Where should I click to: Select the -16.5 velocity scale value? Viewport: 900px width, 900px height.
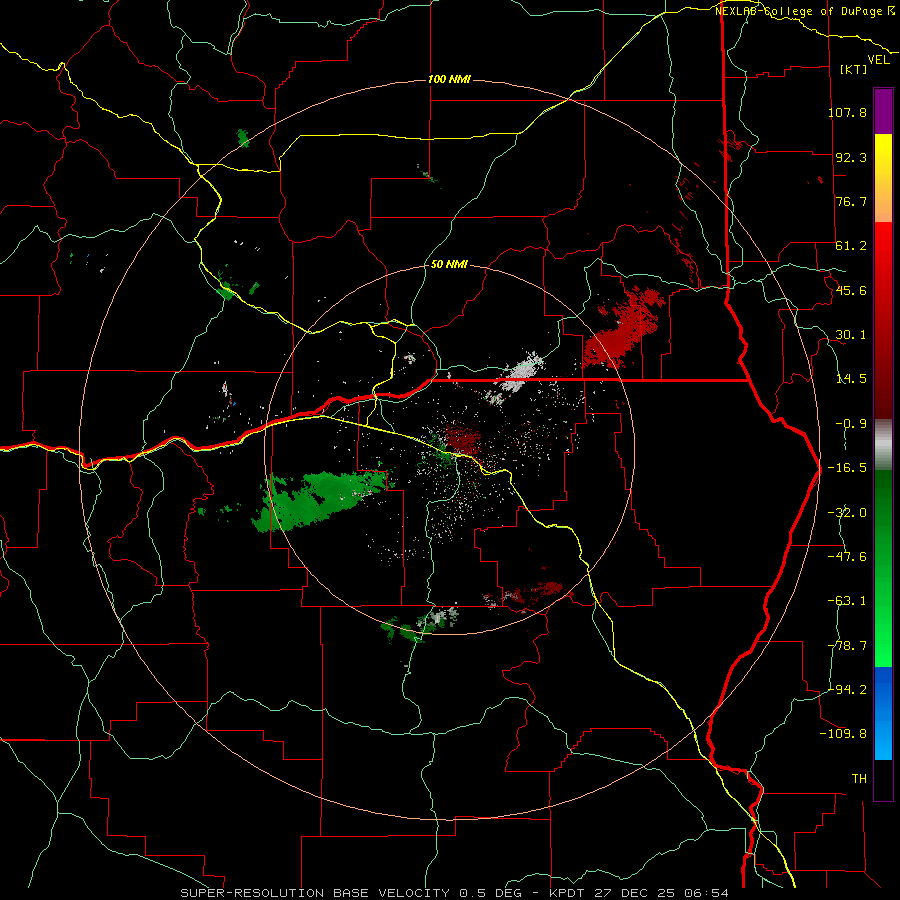click(847, 468)
